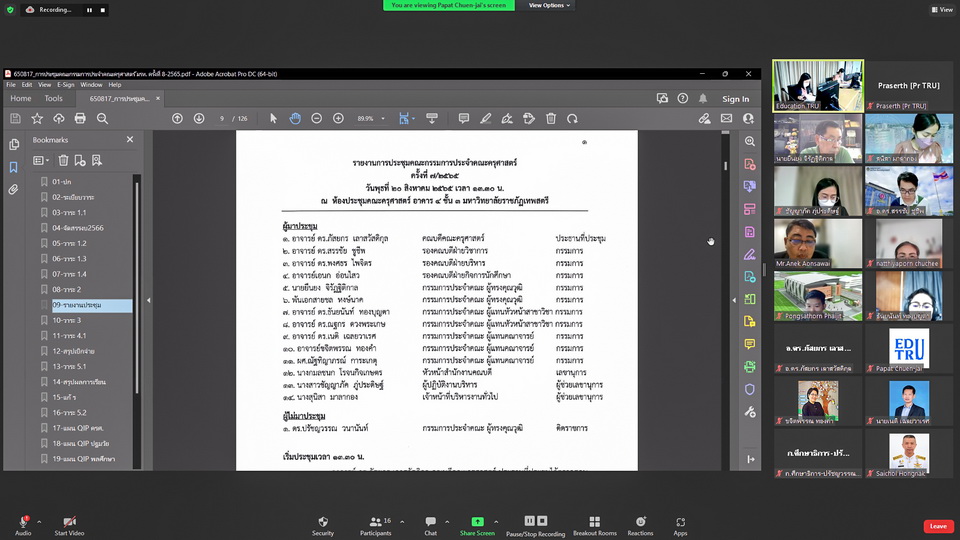
Task: Pause recording from top-left Recording indicator
Action: click(x=89, y=10)
